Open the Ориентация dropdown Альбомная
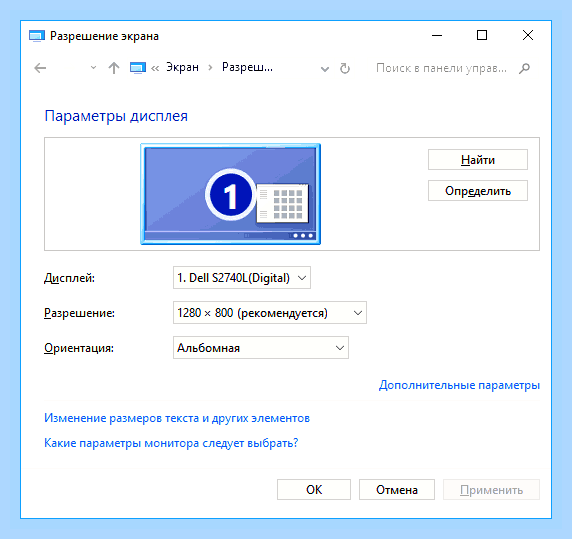 (x=261, y=348)
